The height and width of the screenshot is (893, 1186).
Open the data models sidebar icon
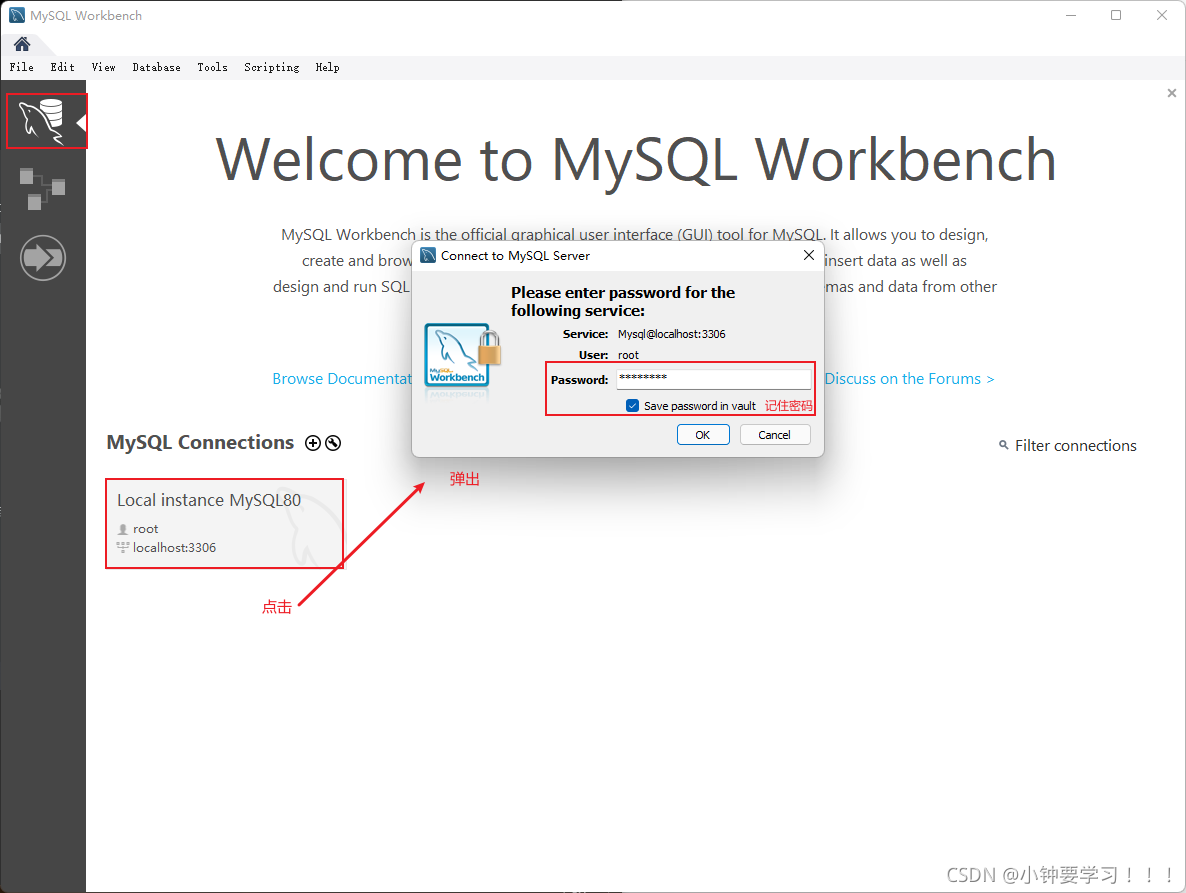tap(42, 188)
